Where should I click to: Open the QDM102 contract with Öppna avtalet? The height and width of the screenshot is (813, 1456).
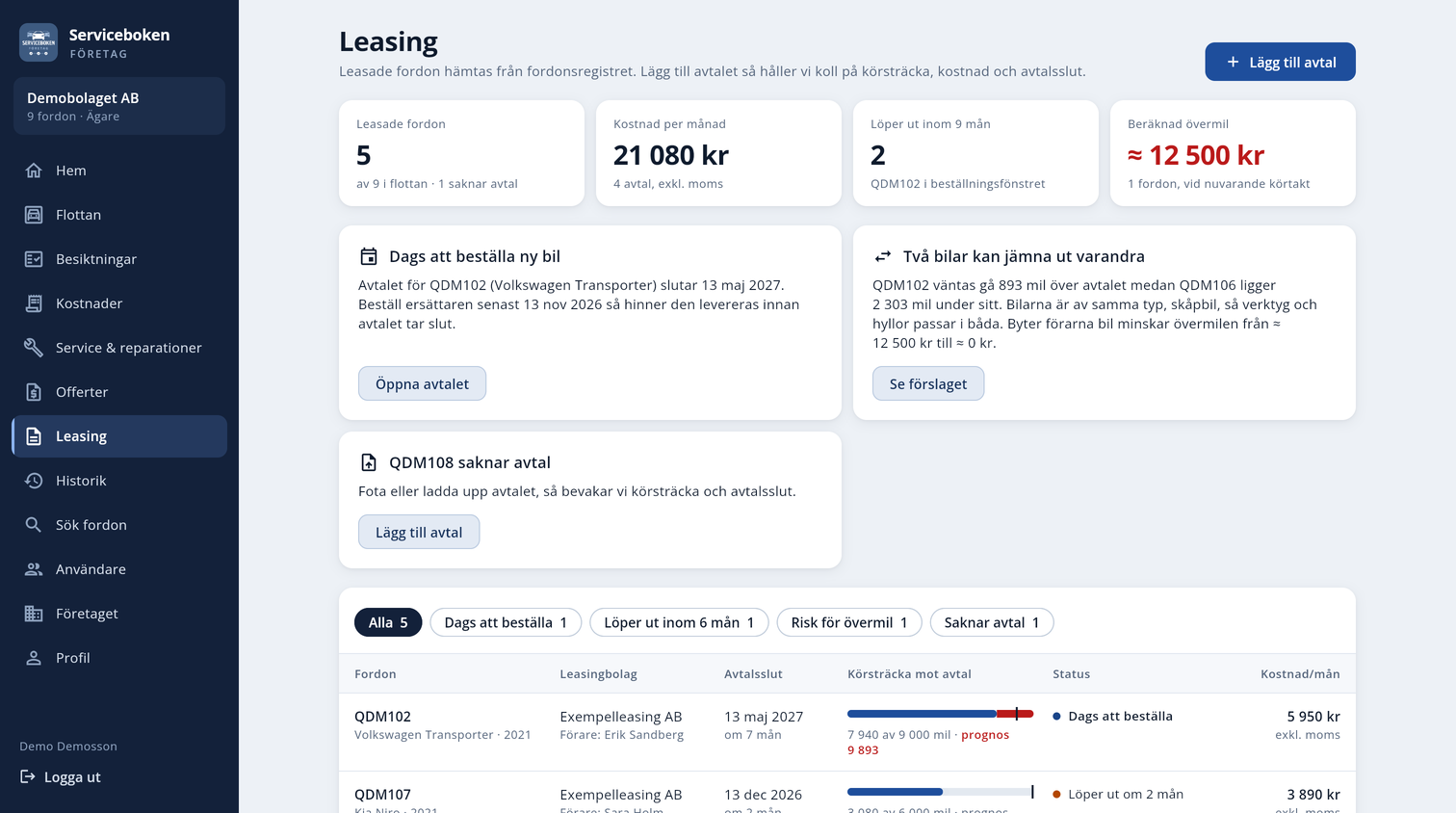point(422,383)
